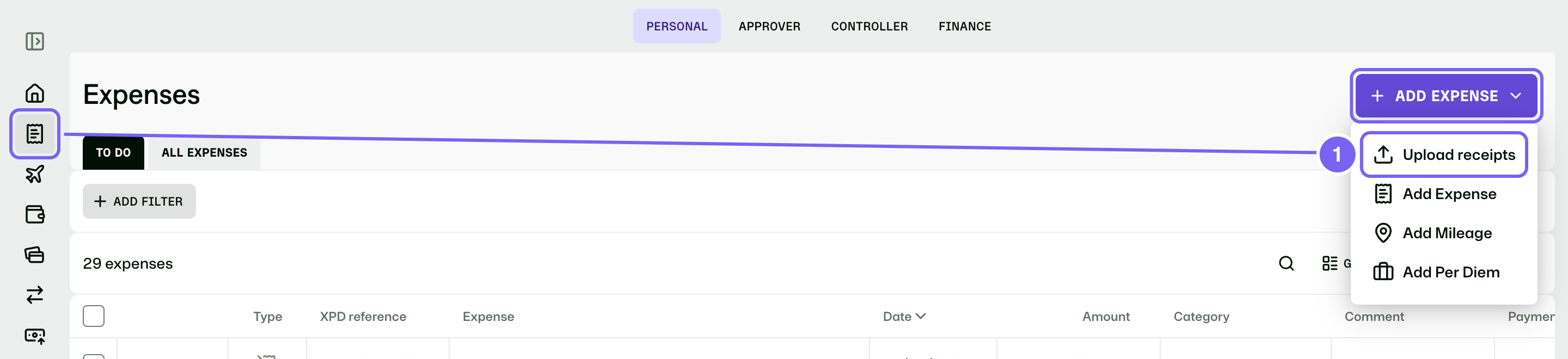Open the TO DO tab
The image size is (1568, 359).
[113, 153]
